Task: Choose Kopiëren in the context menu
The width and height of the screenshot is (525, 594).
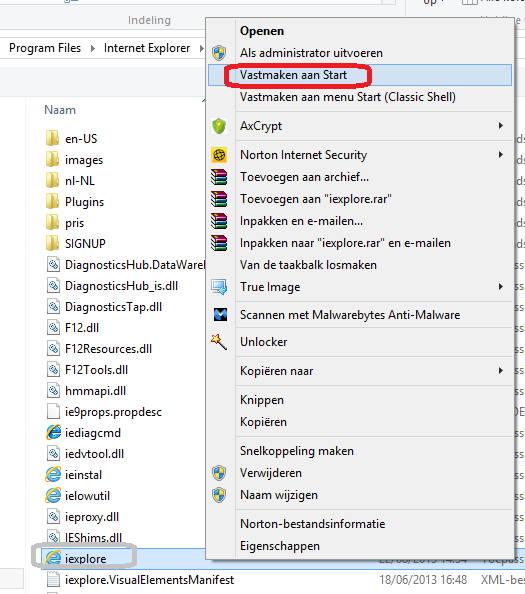Action: (x=360, y=422)
